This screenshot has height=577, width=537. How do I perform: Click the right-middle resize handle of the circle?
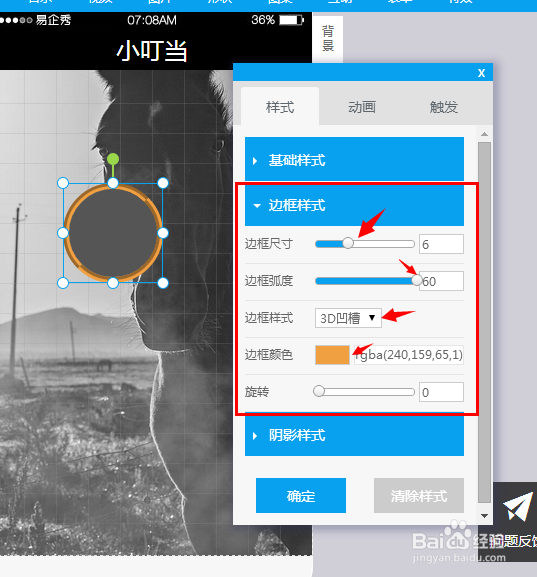163,233
